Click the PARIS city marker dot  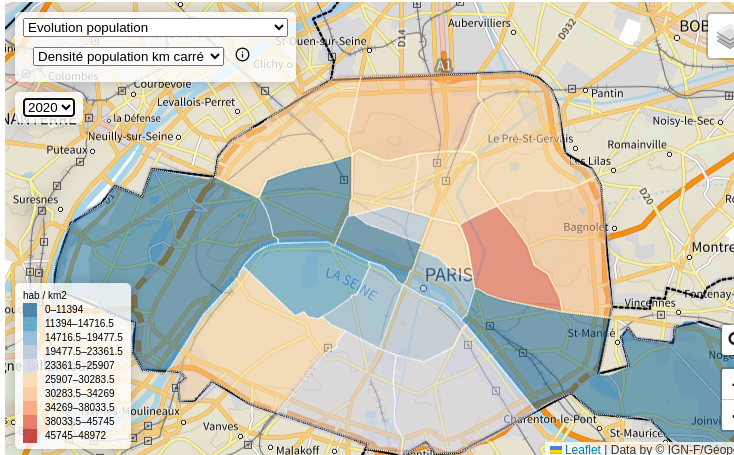423,288
